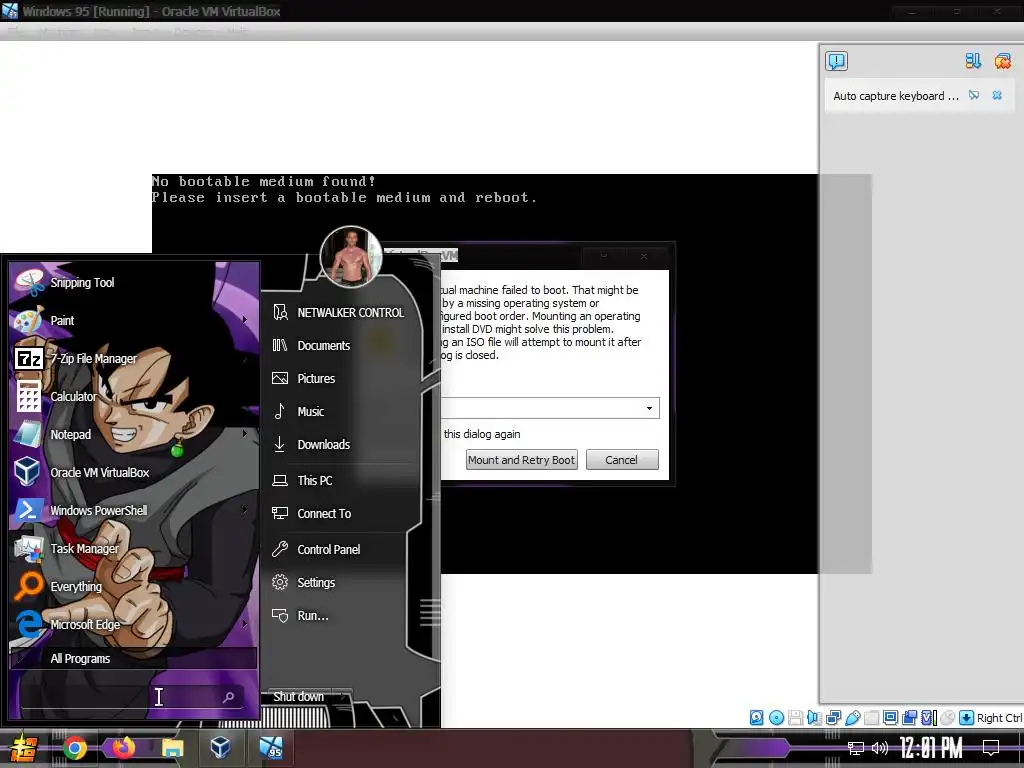Image resolution: width=1024 pixels, height=768 pixels.
Task: Dismiss the Auto capture keyboard notification
Action: [x=997, y=95]
